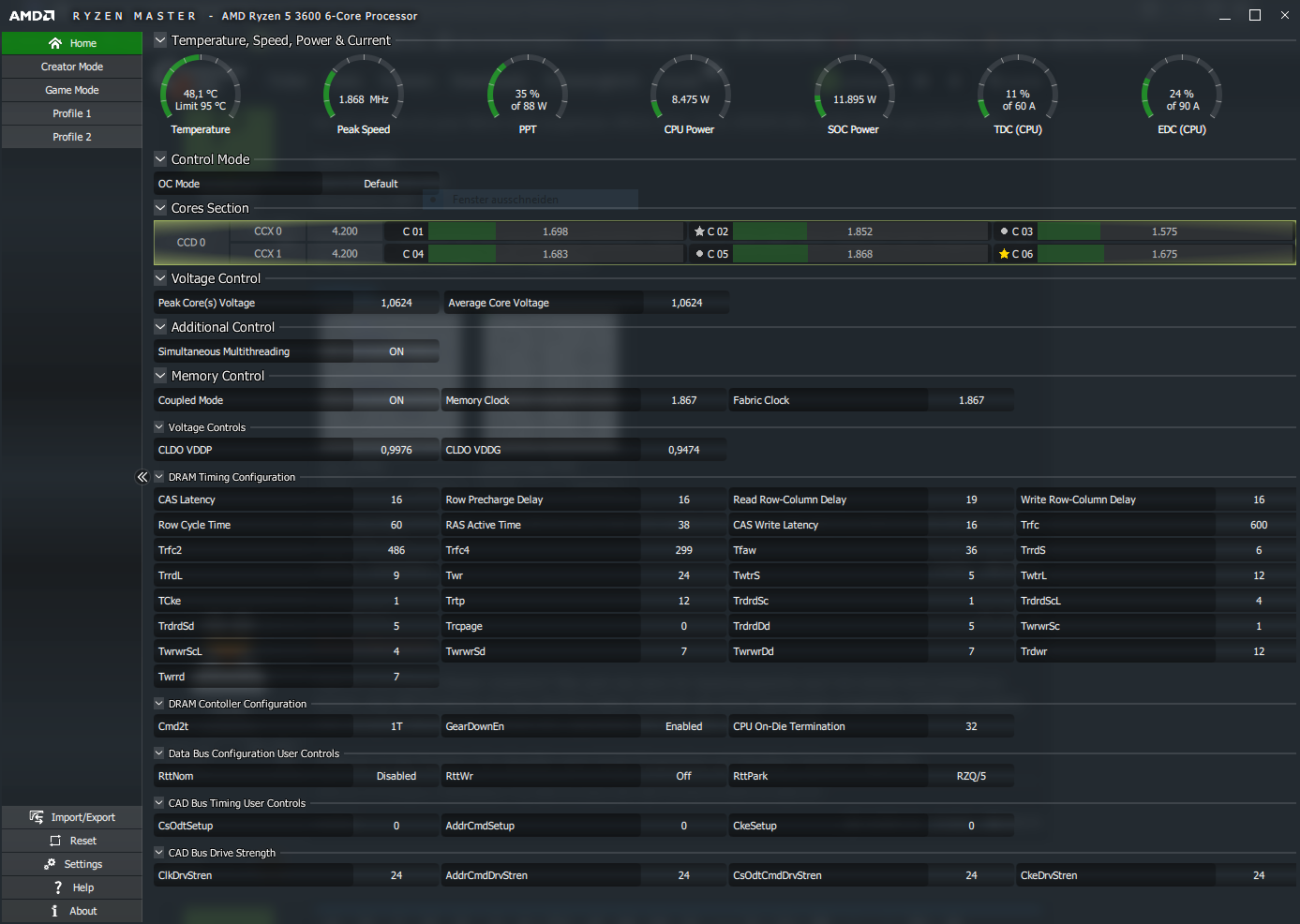Click the dot icon on core C 05

tap(699, 254)
